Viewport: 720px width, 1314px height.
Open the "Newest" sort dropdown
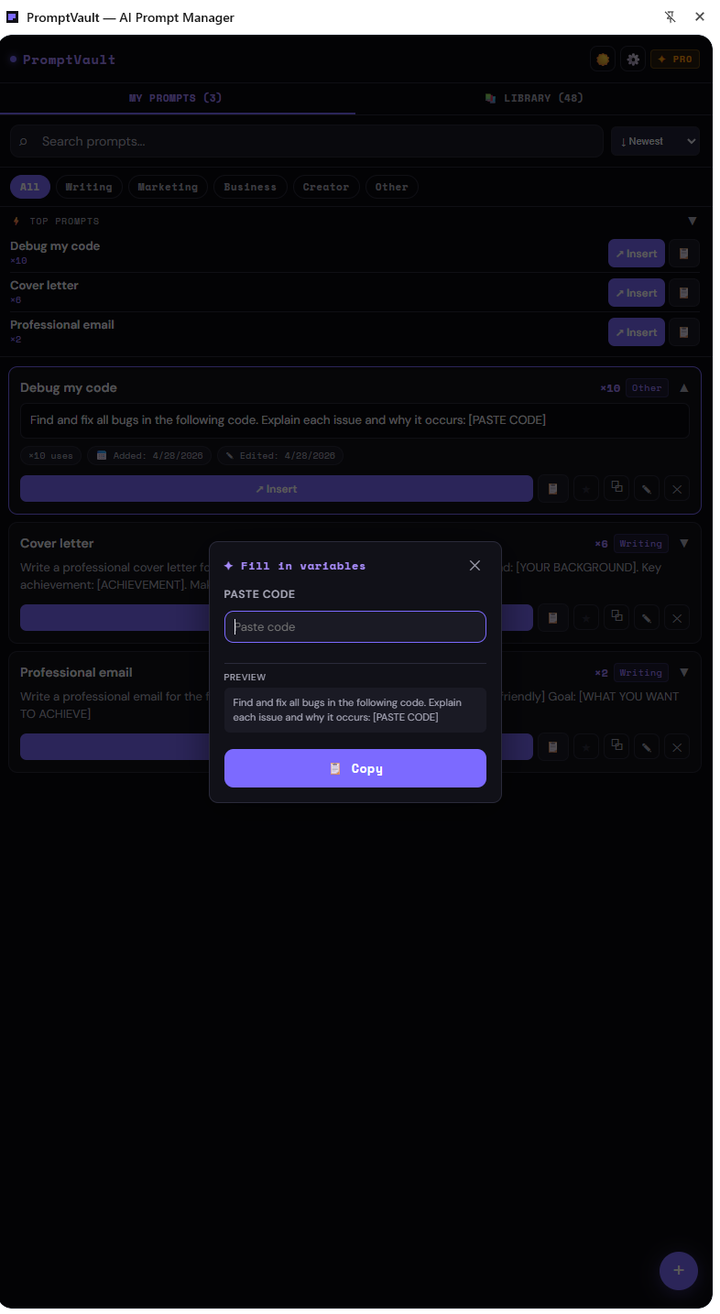pos(655,141)
